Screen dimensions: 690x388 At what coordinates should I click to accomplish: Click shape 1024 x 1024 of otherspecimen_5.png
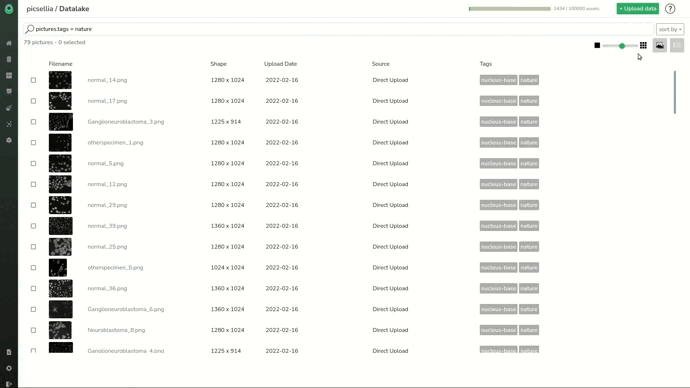point(227,267)
